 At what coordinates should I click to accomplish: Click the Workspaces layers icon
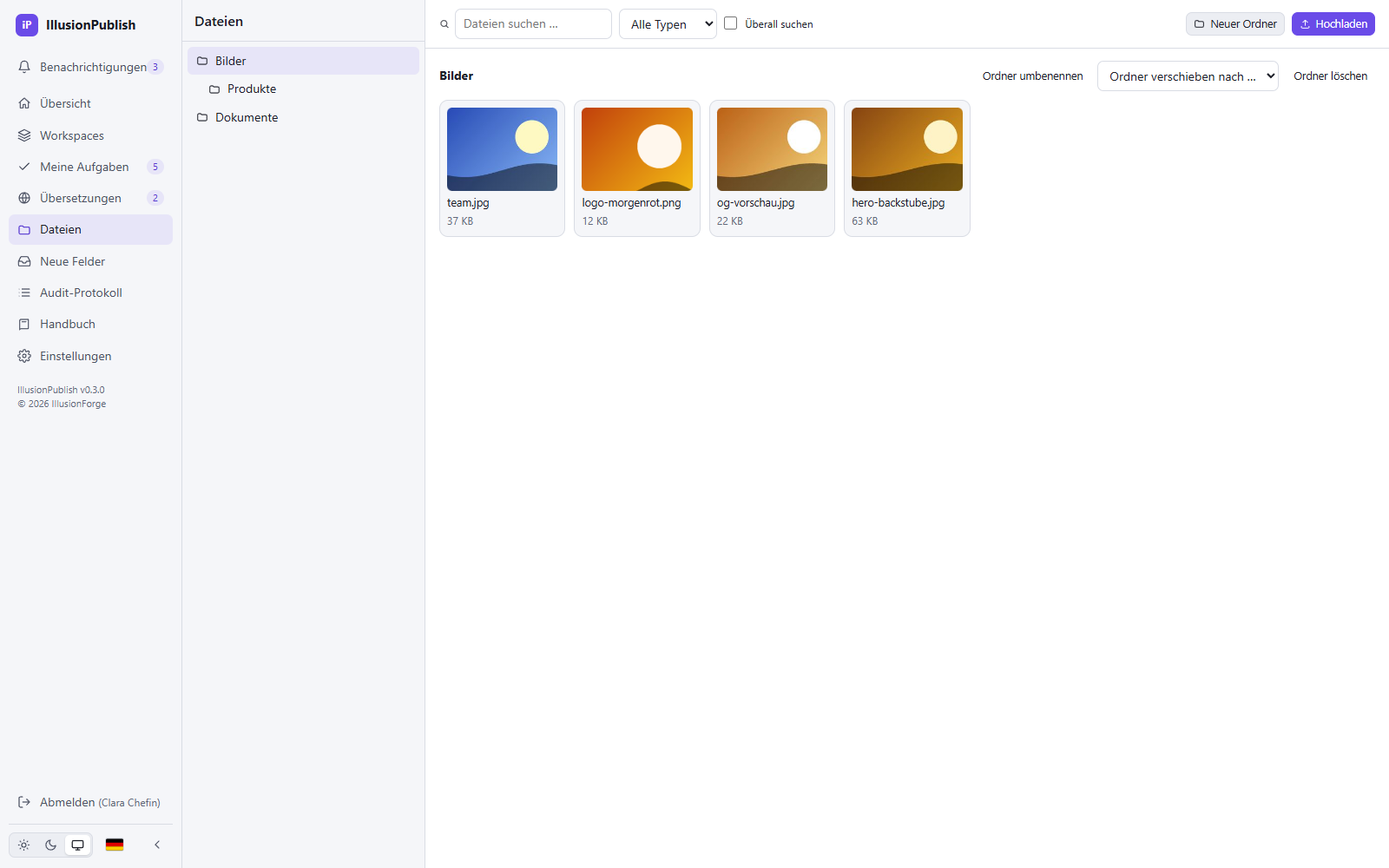coord(24,135)
